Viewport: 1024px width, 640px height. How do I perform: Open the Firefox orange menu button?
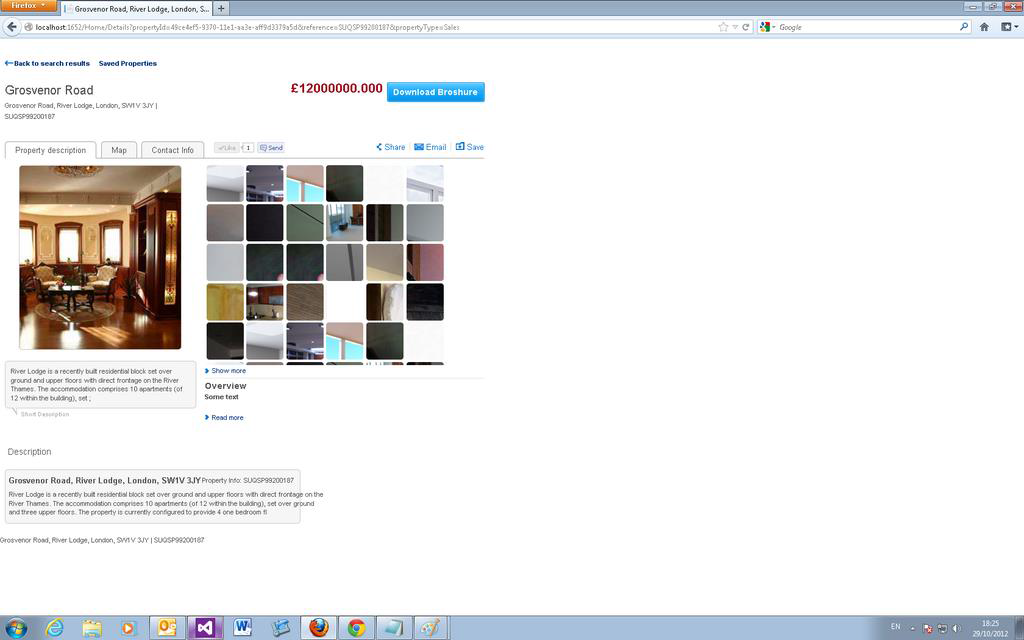[29, 6]
